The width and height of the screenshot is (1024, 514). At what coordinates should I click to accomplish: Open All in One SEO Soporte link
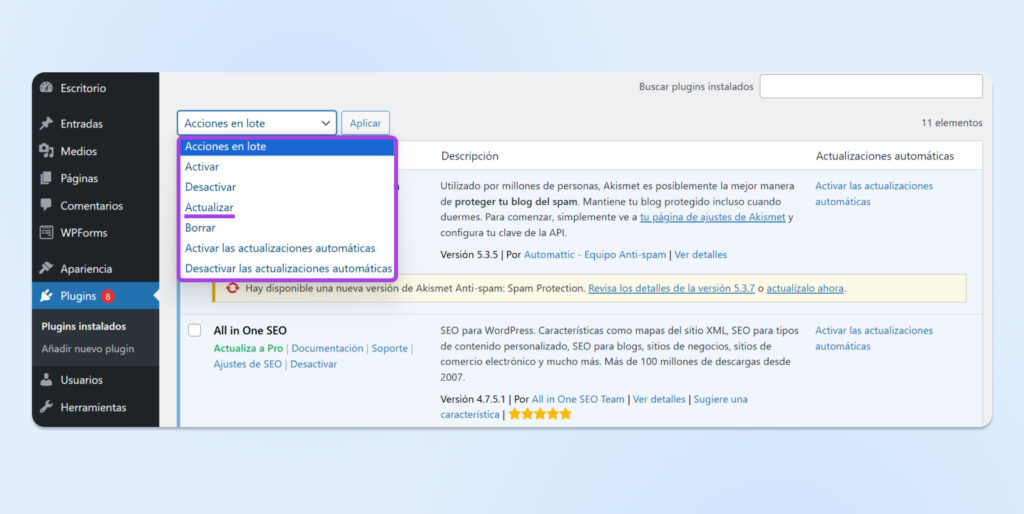[x=389, y=348]
